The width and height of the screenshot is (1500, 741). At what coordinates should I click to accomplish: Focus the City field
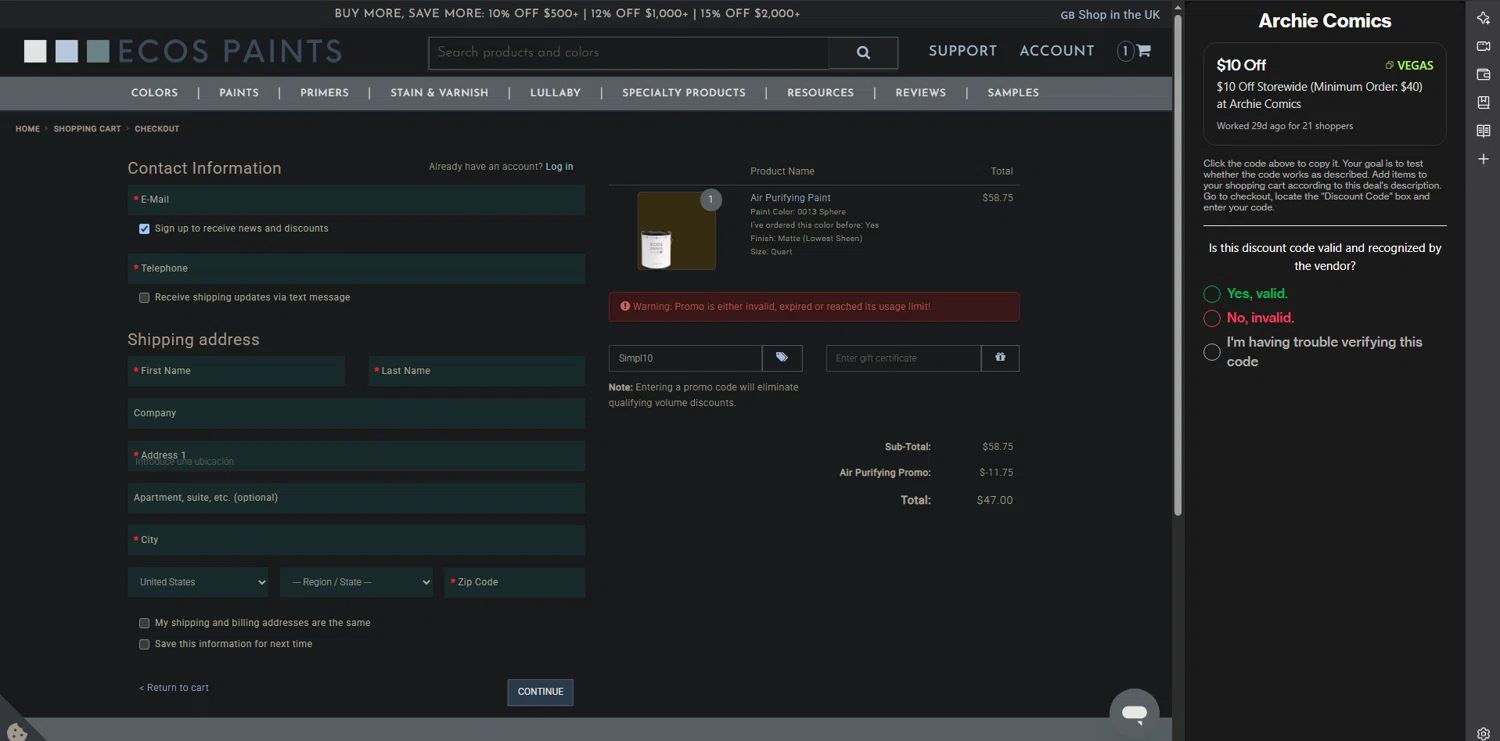(x=356, y=540)
